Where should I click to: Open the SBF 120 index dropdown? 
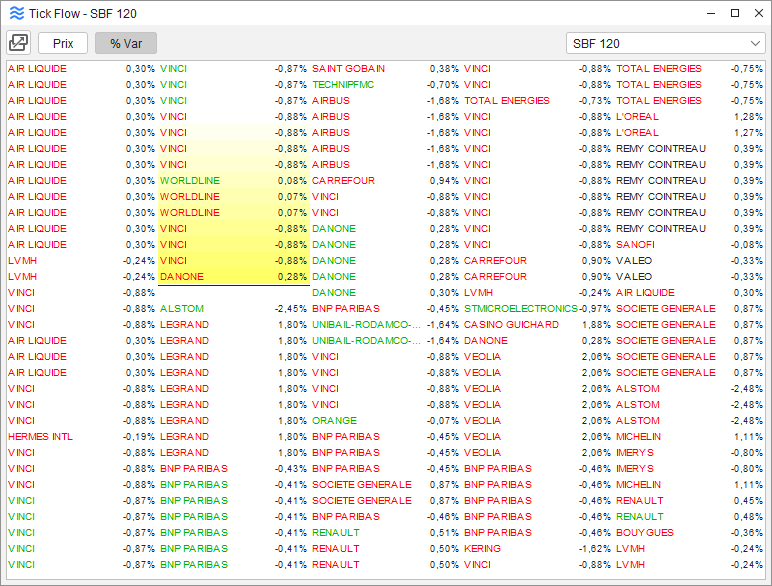coord(665,43)
